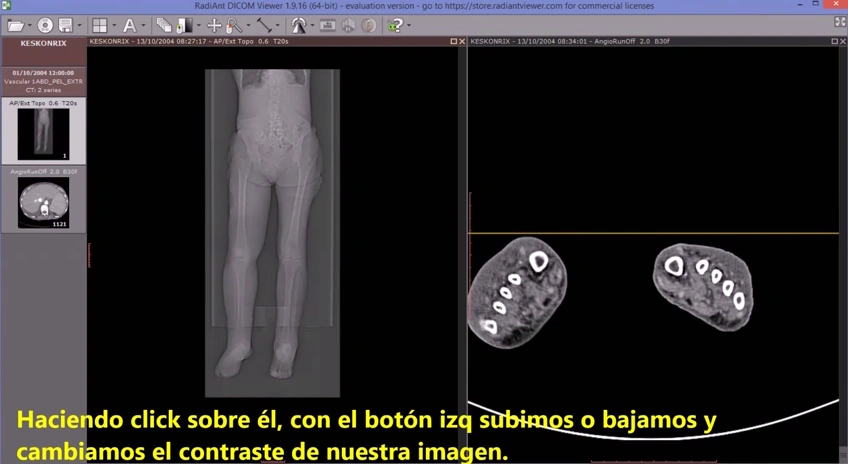Click the floppy disk export icon
The image size is (848, 464).
click(65, 25)
